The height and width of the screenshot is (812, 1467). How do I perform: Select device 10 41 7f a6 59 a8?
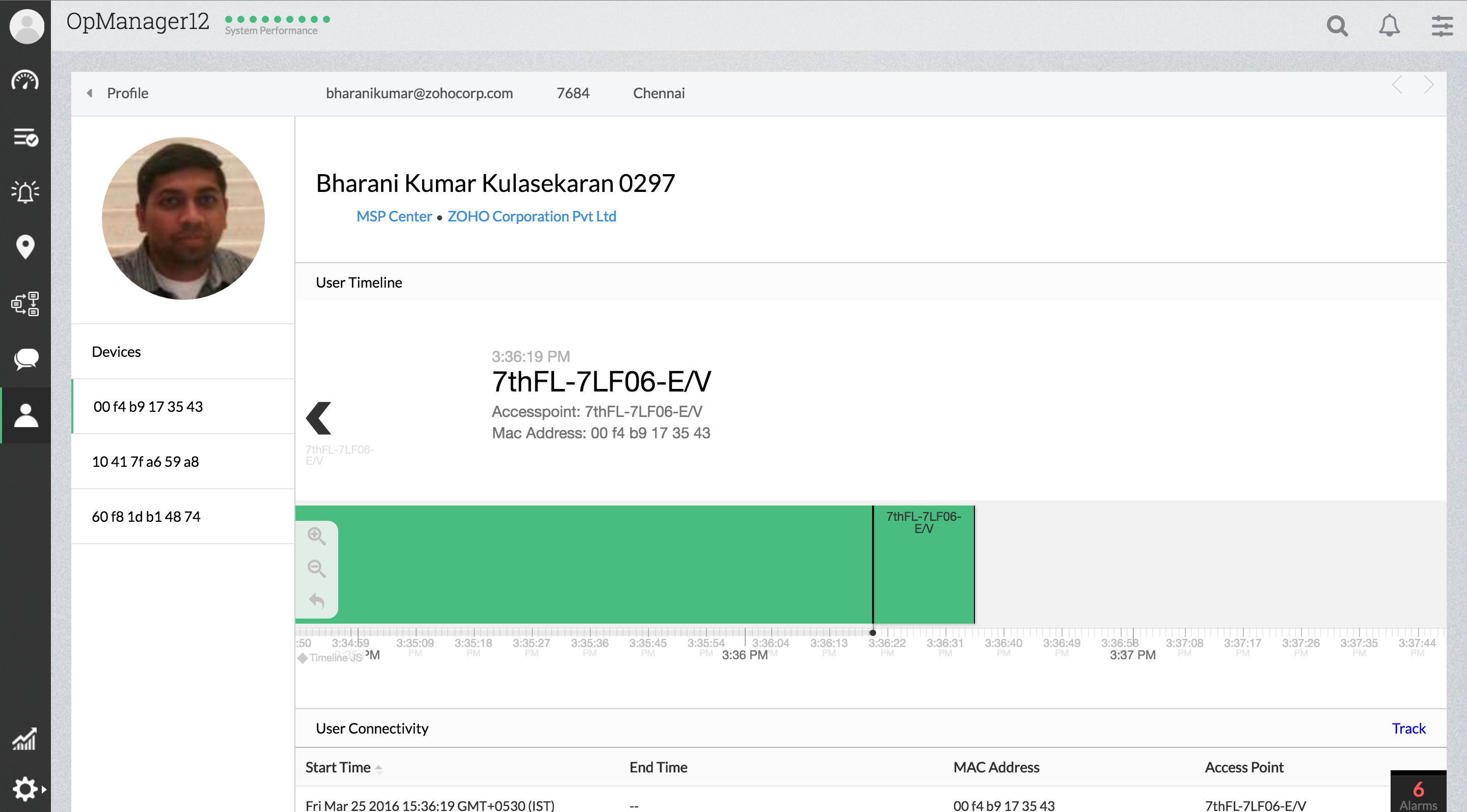click(146, 461)
